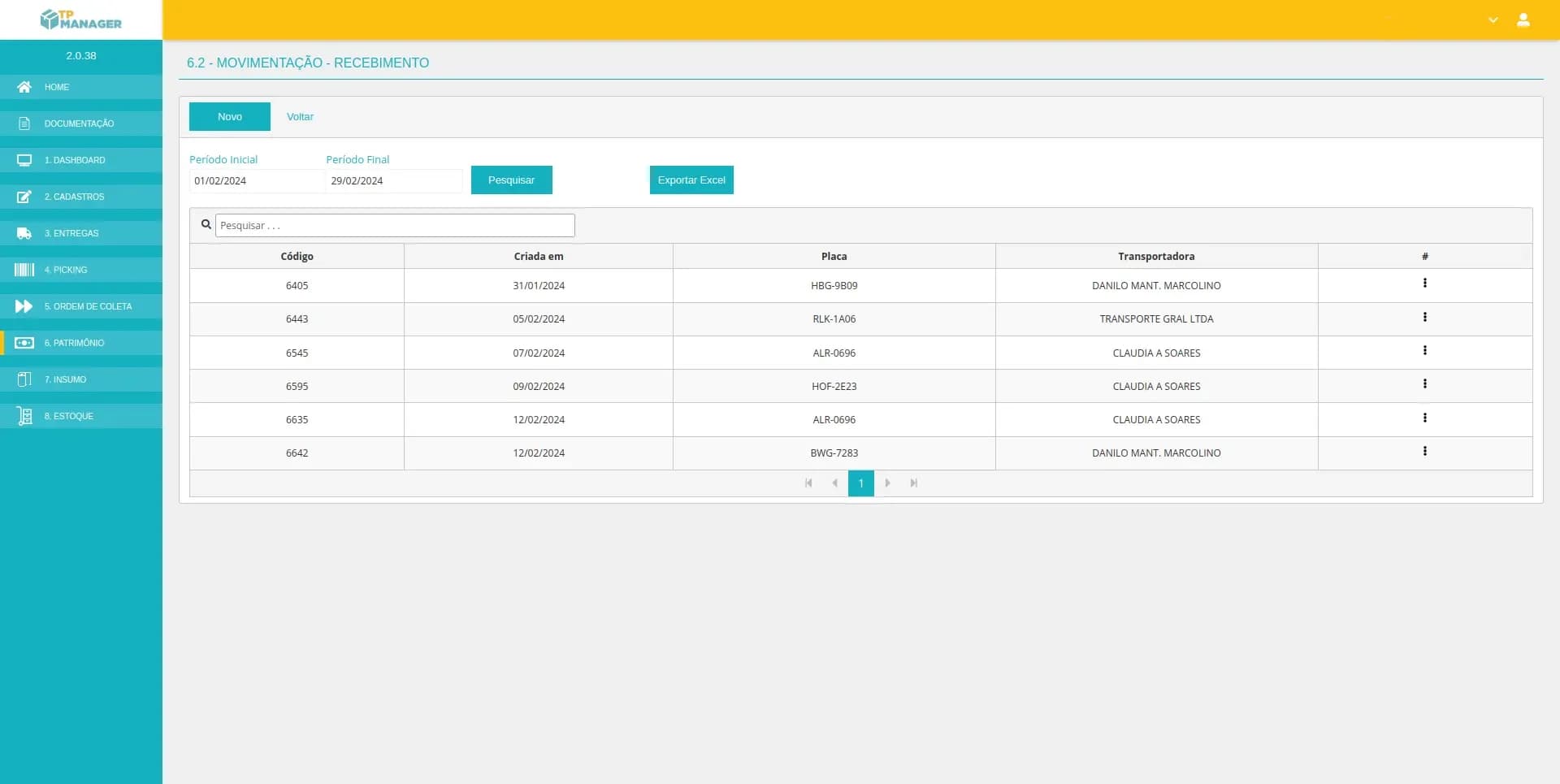This screenshot has width=1560, height=784.
Task: Click the Home house icon
Action: [x=24, y=87]
